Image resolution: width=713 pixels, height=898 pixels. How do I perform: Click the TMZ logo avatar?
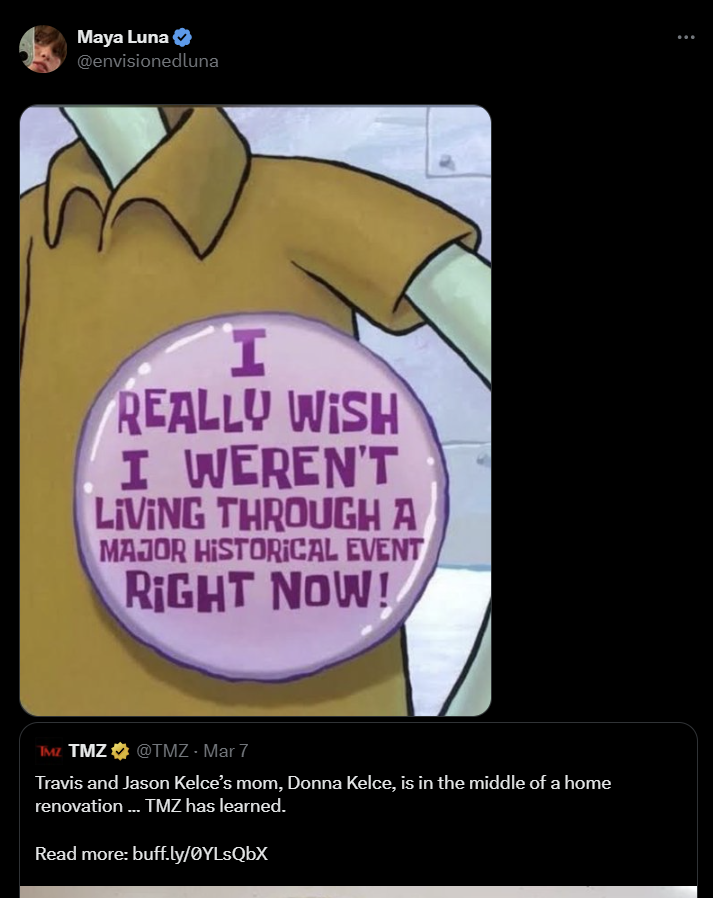click(48, 750)
